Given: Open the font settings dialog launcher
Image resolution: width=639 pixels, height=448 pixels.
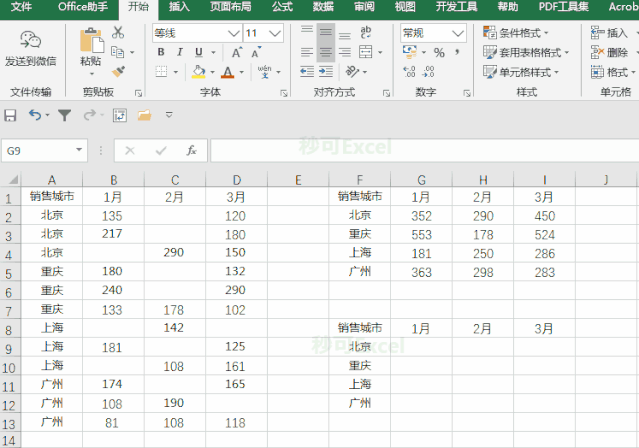Looking at the screenshot, I should [283, 93].
